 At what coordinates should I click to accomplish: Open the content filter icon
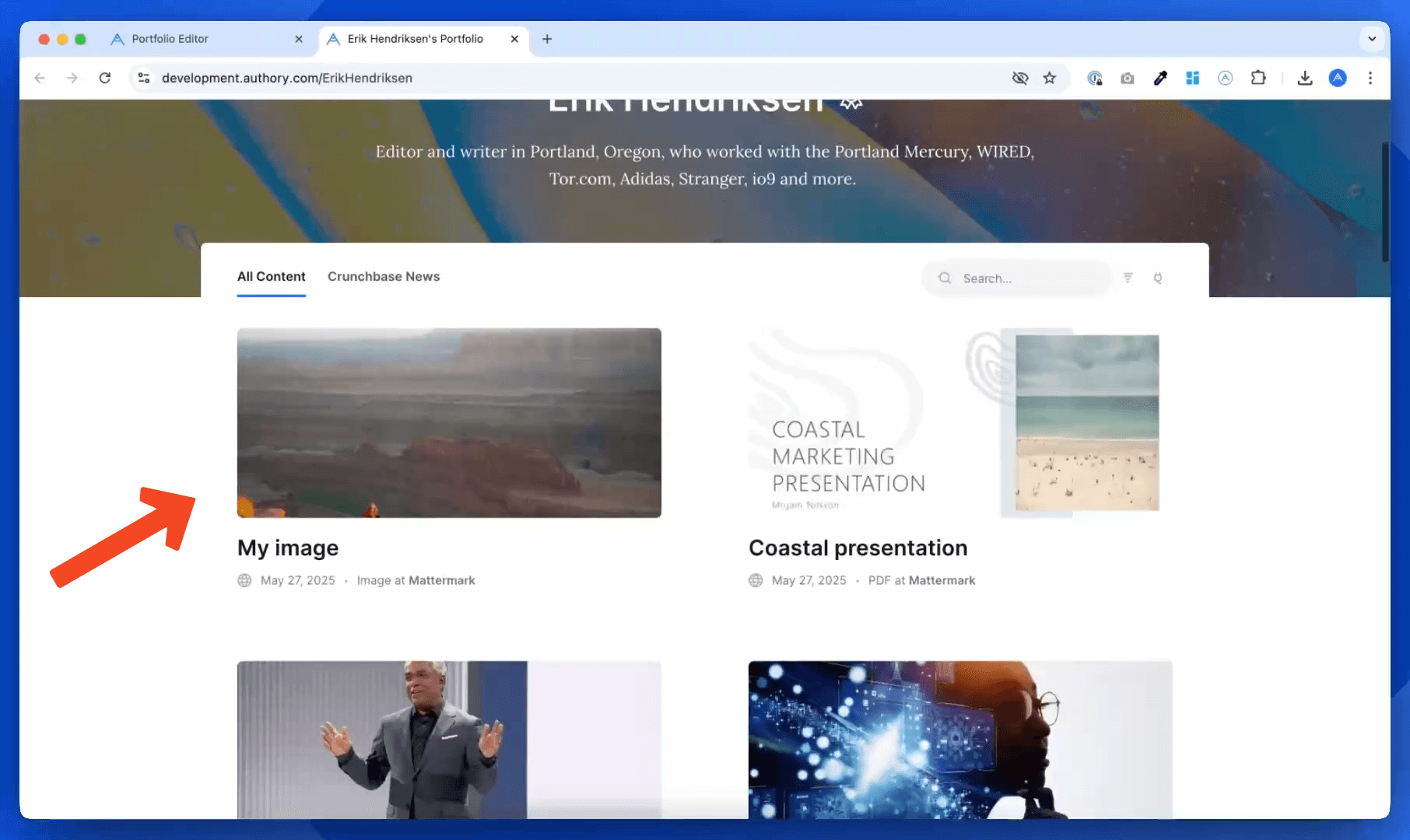(1128, 278)
